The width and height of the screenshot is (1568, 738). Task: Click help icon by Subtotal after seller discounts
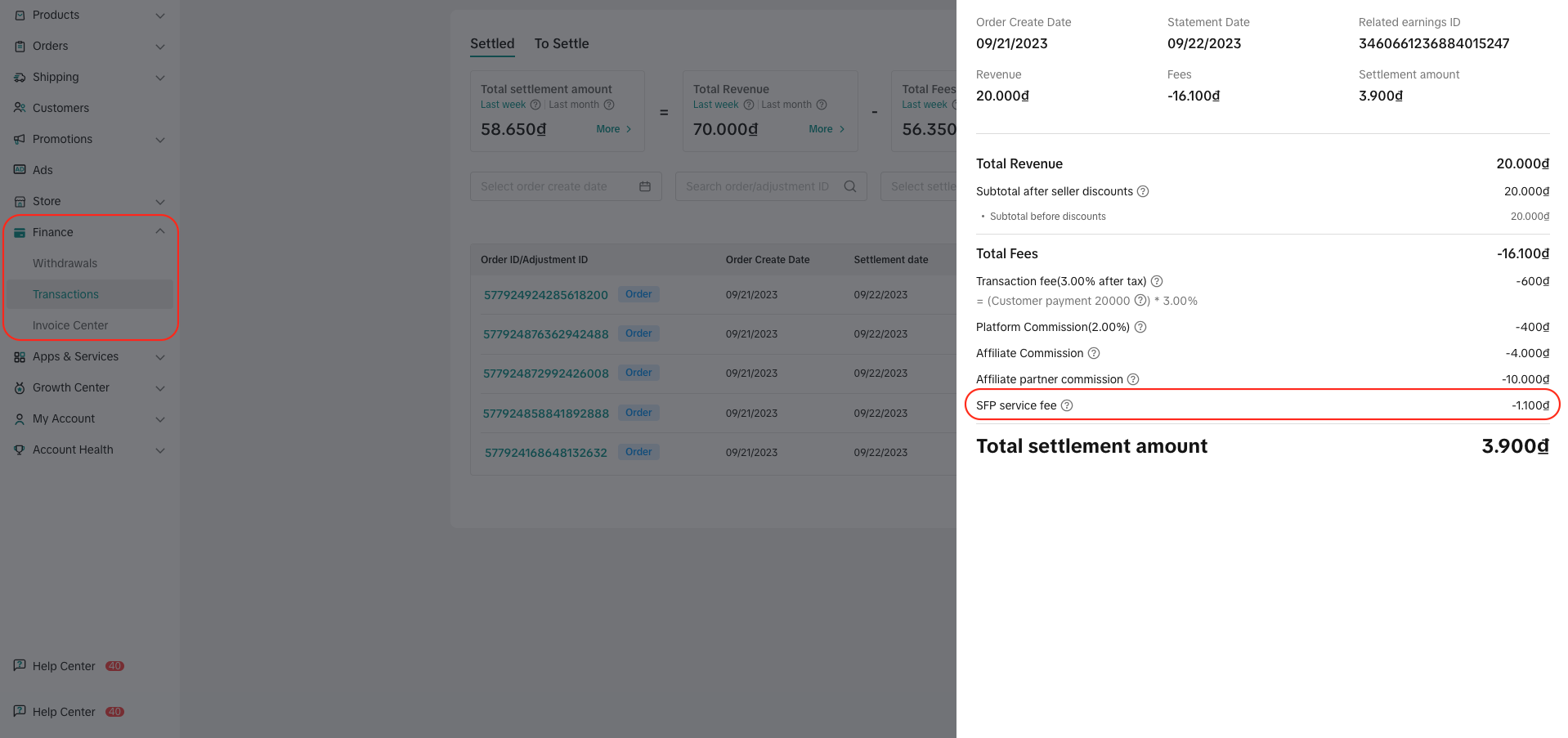[x=1143, y=191]
